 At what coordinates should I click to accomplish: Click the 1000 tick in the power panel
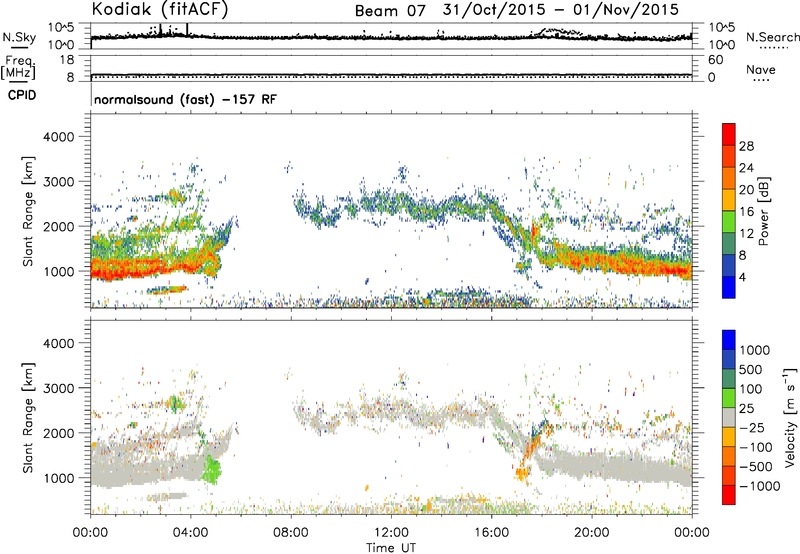[59, 271]
